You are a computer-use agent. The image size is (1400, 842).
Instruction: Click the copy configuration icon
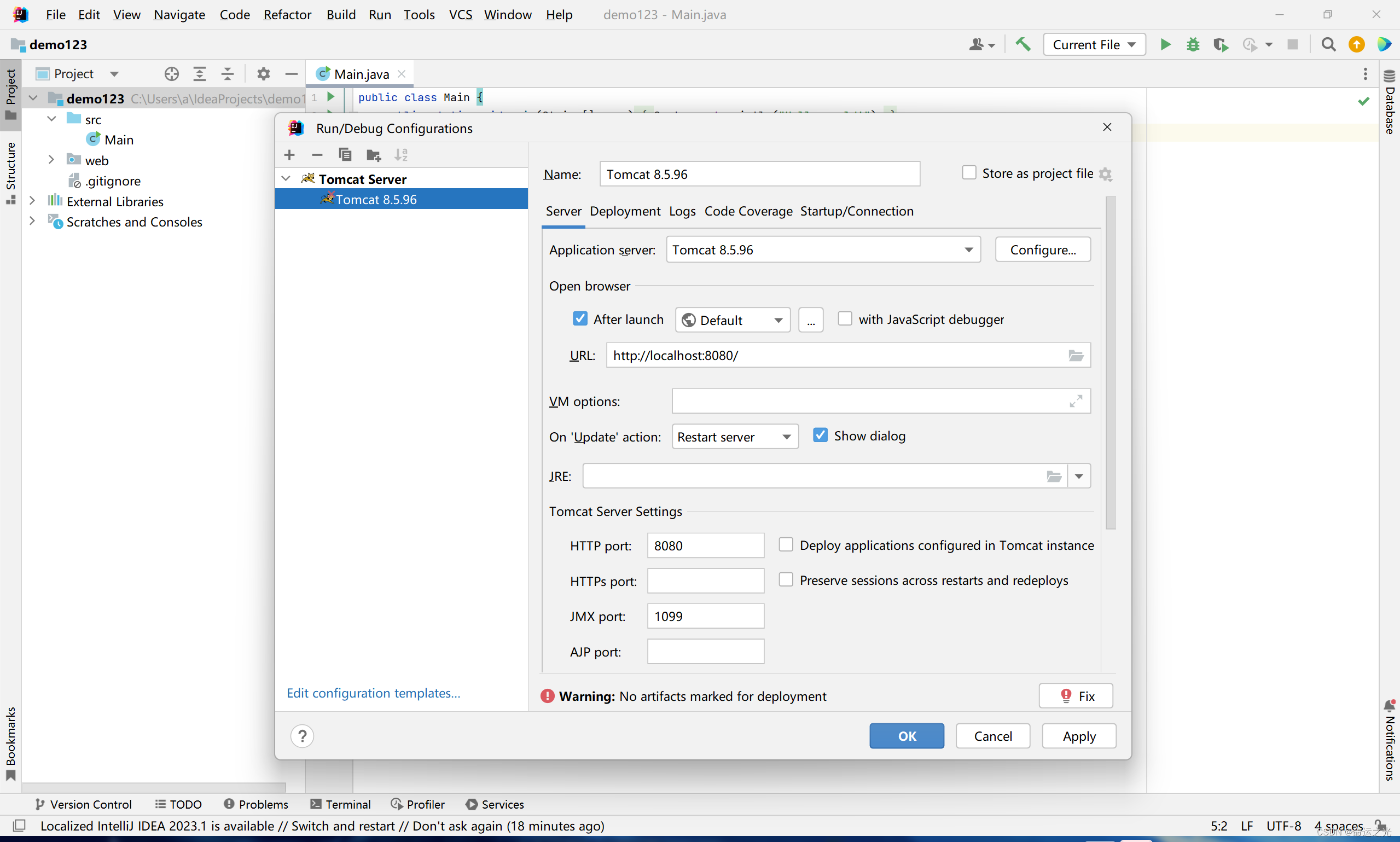click(x=344, y=153)
